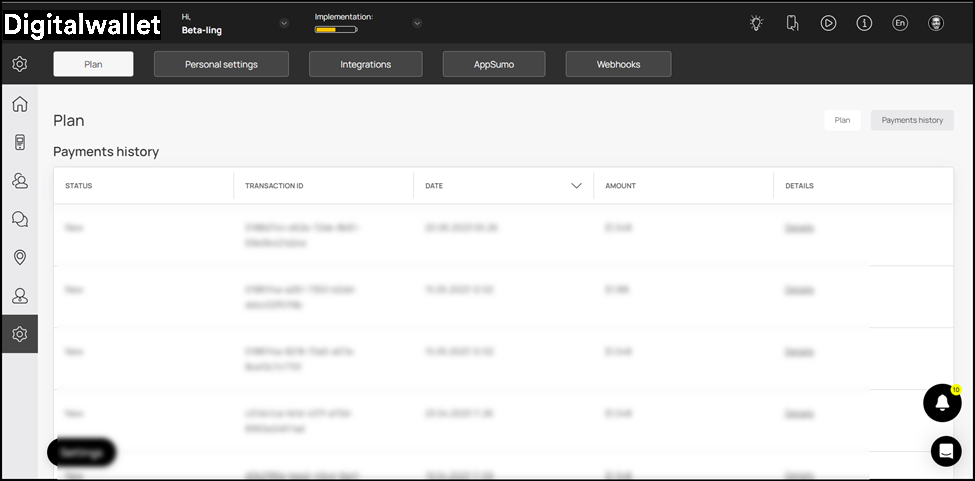The height and width of the screenshot is (481, 975).
Task: Click the mobile device preview icon
Action: (792, 23)
